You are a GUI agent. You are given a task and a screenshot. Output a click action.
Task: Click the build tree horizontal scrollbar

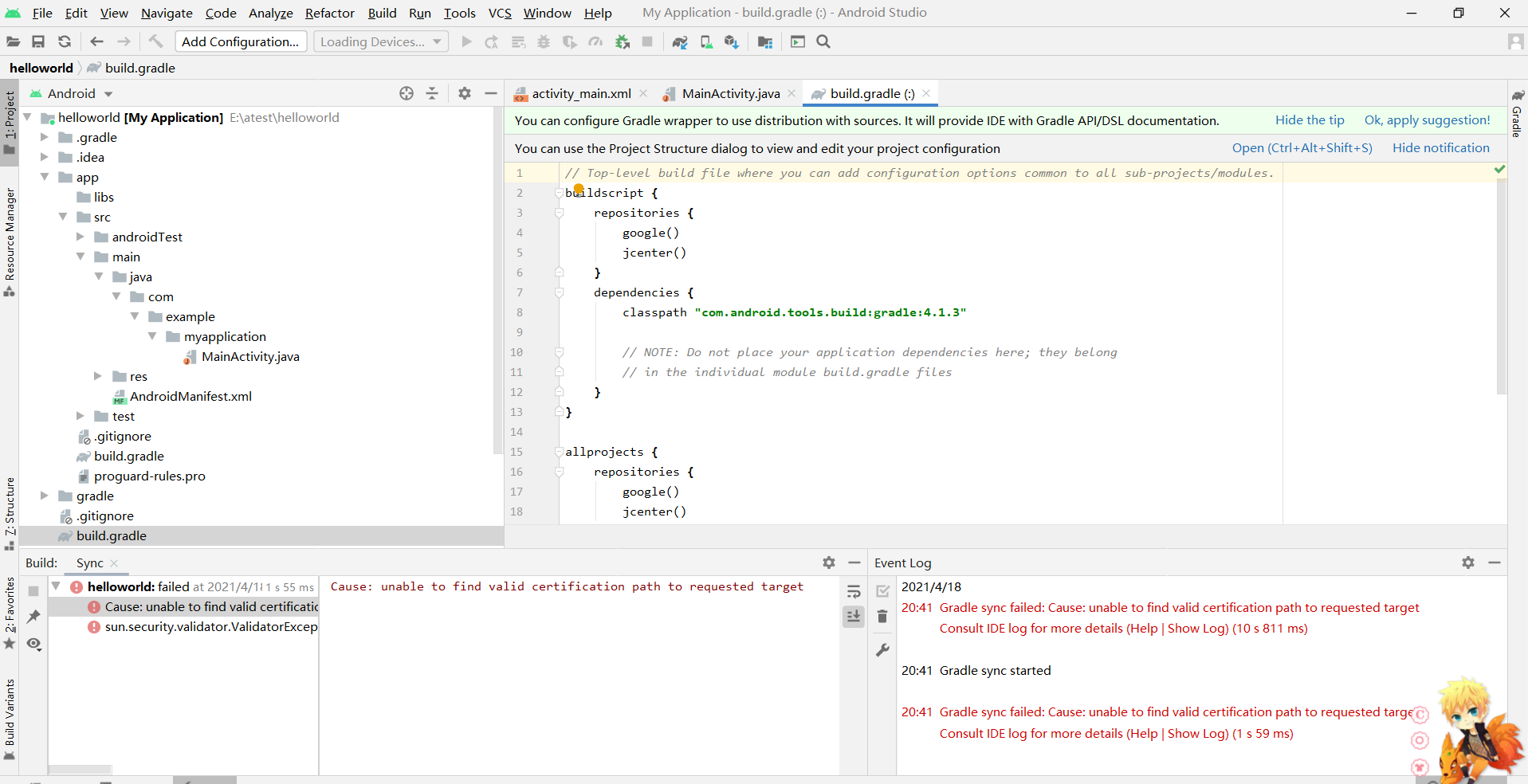(80, 770)
